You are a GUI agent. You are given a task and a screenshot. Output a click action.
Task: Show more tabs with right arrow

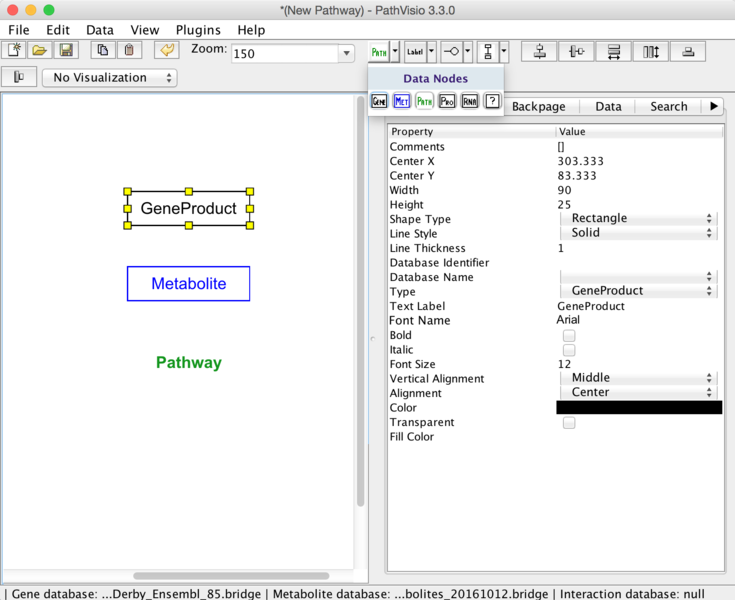point(713,106)
